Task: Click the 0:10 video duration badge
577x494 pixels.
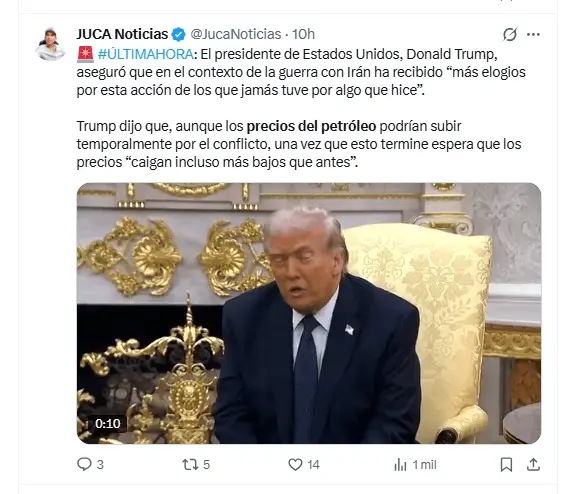Action: coord(107,423)
